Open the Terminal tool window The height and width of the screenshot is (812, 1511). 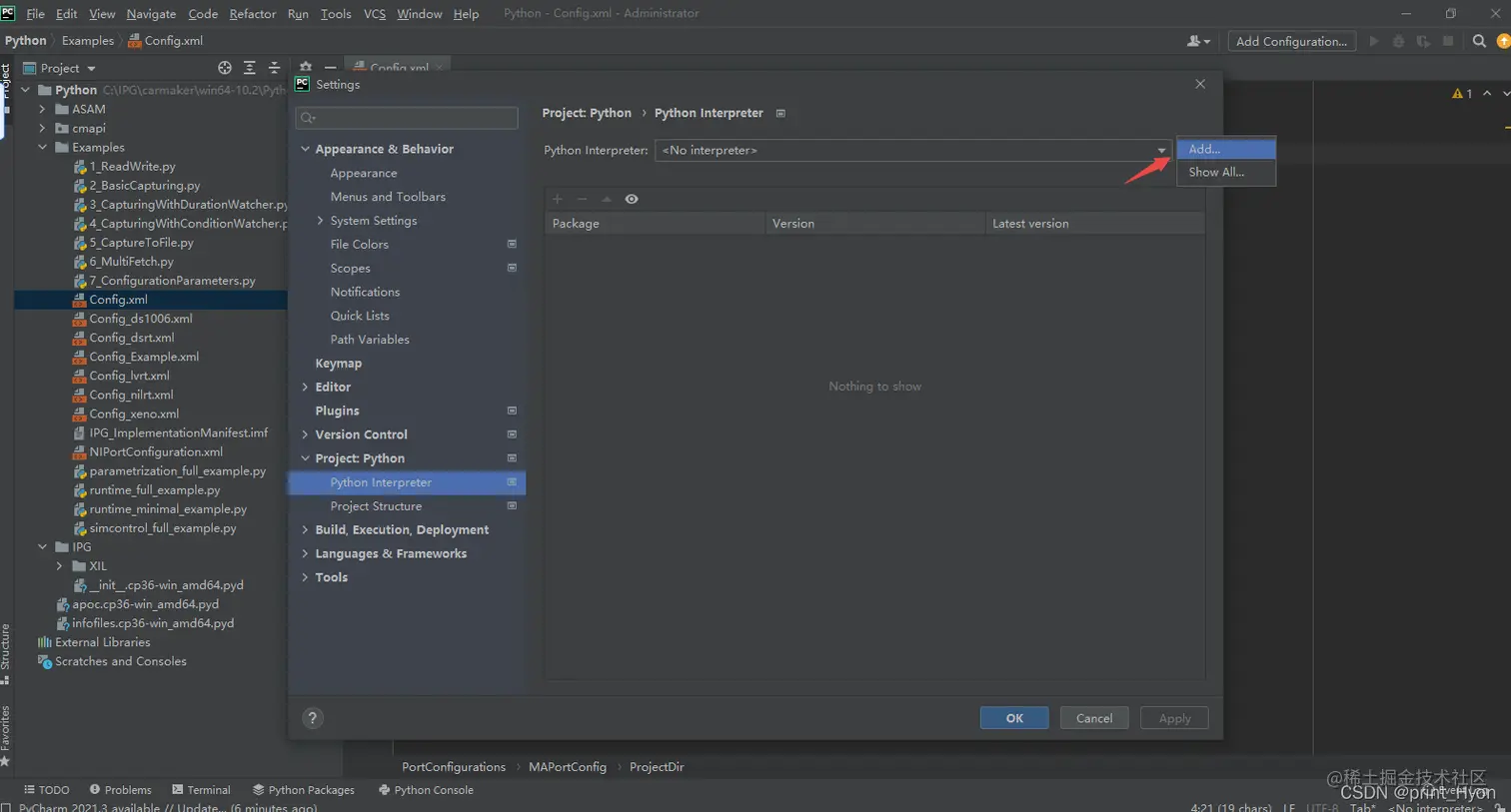(x=201, y=790)
